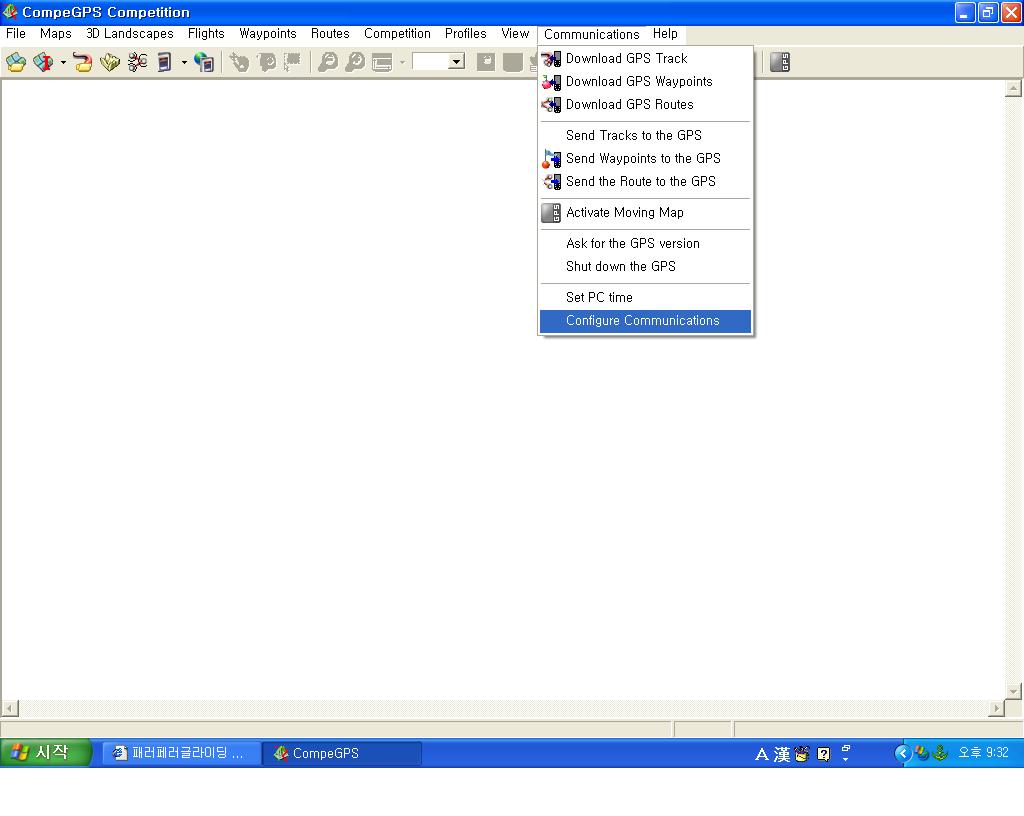Click the Hanja 漢 language bar icon

coord(782,755)
